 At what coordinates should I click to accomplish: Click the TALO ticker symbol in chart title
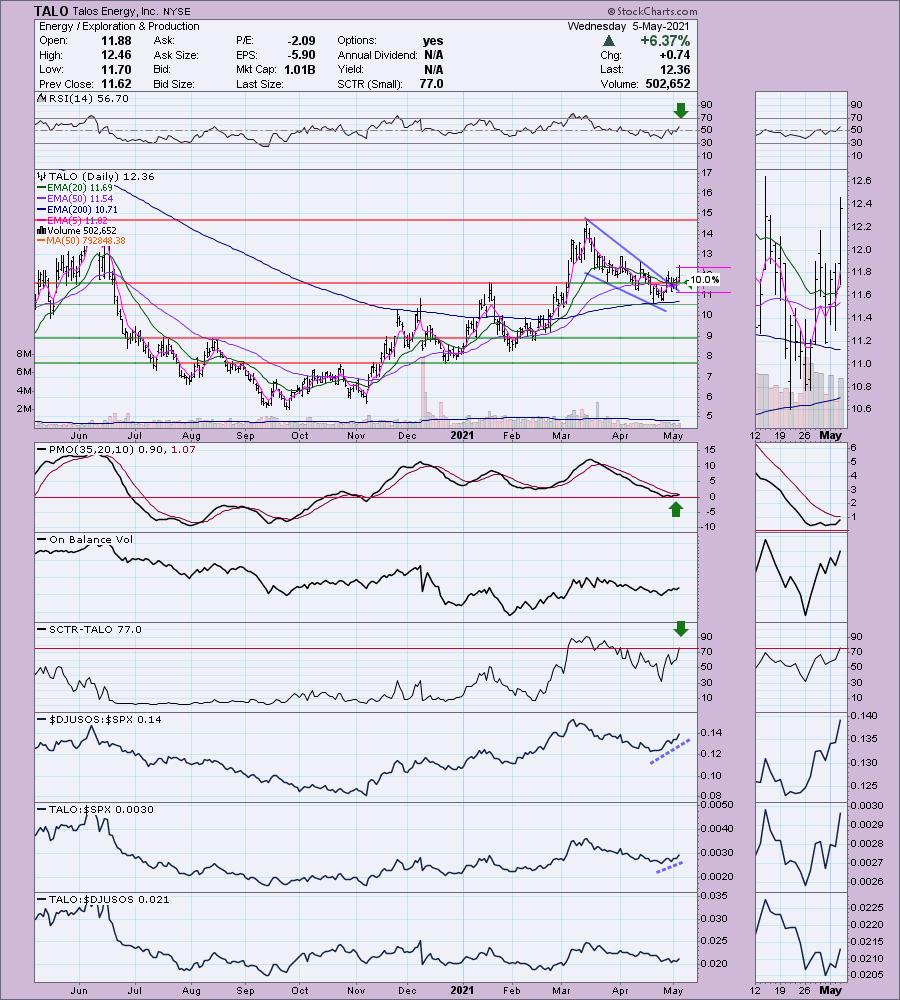point(51,11)
